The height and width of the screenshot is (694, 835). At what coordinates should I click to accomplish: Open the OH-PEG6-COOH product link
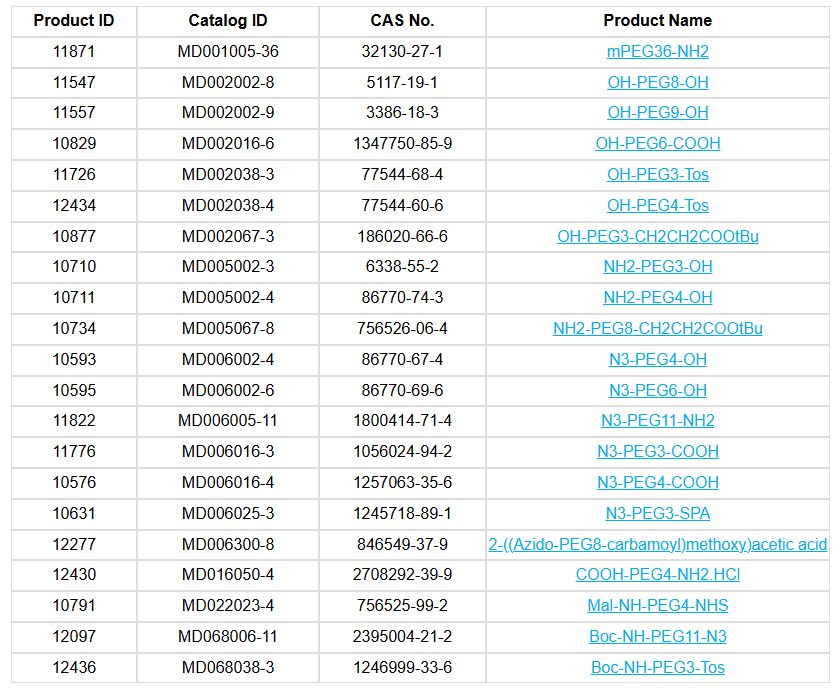coord(658,143)
